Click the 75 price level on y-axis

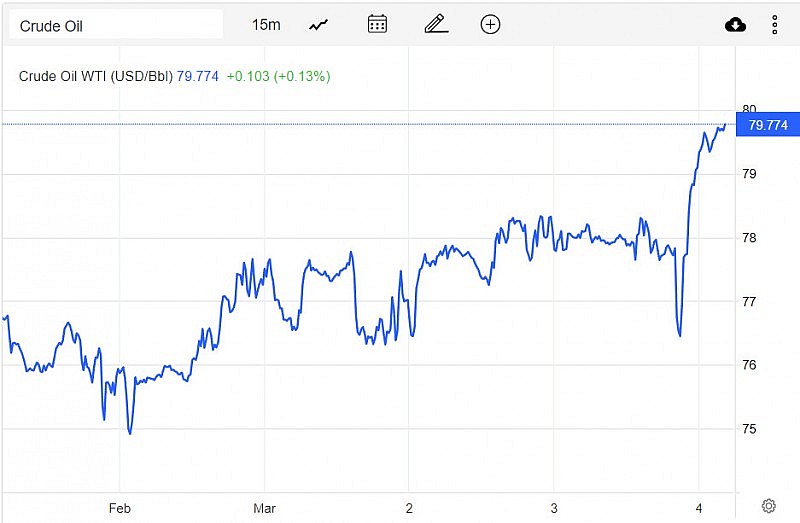749,429
